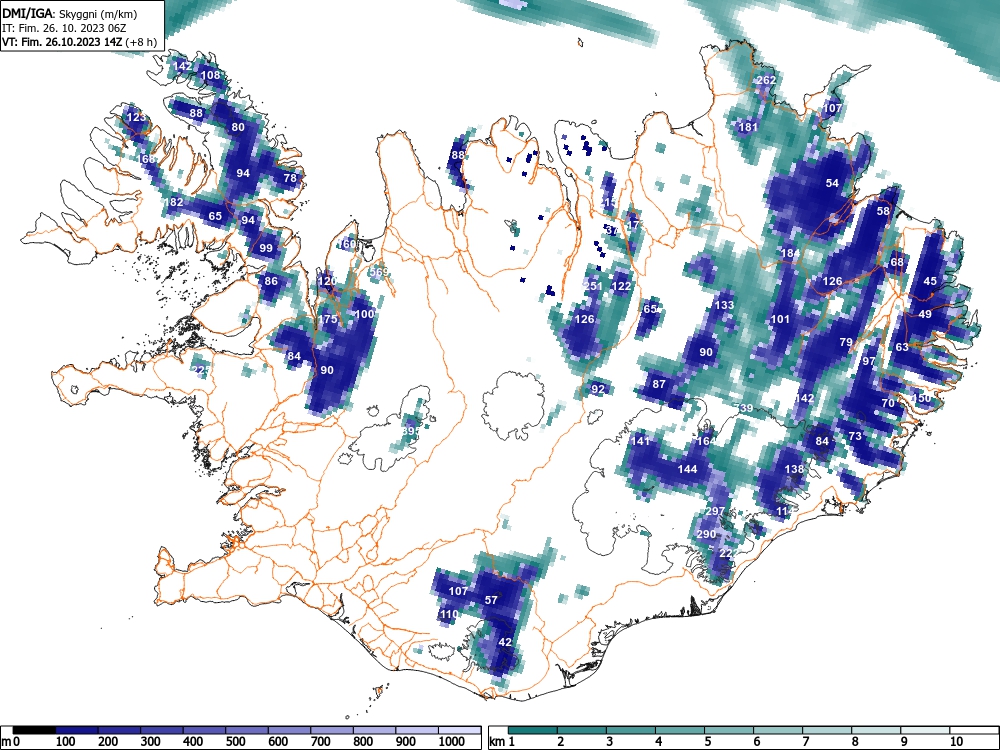
Task: Click the visibility value 58 on the map
Action: 883,211
